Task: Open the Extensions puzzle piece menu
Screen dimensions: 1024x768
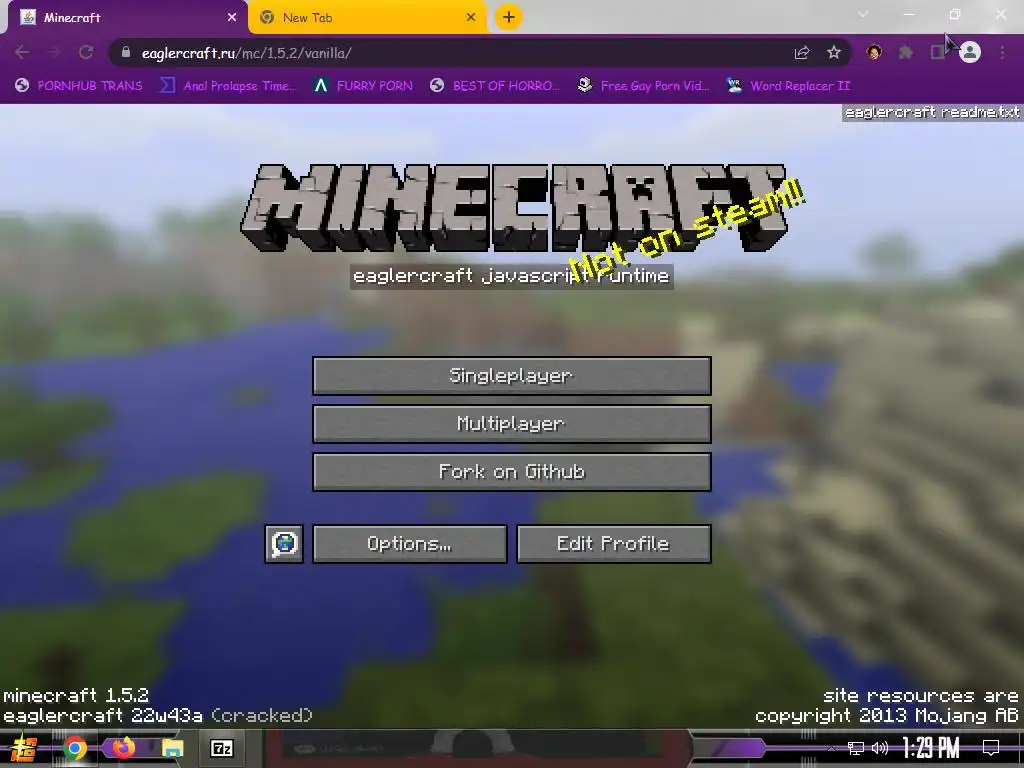Action: pyautogui.click(x=906, y=52)
